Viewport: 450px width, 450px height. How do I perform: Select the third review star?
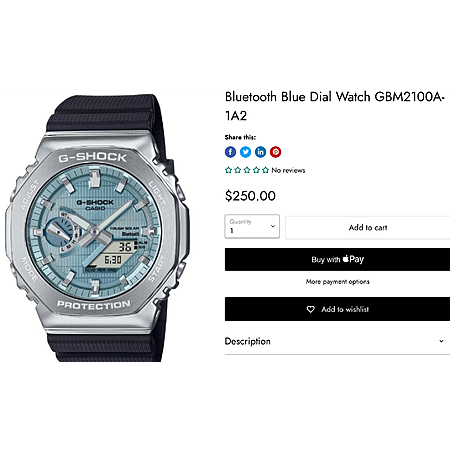(247, 170)
